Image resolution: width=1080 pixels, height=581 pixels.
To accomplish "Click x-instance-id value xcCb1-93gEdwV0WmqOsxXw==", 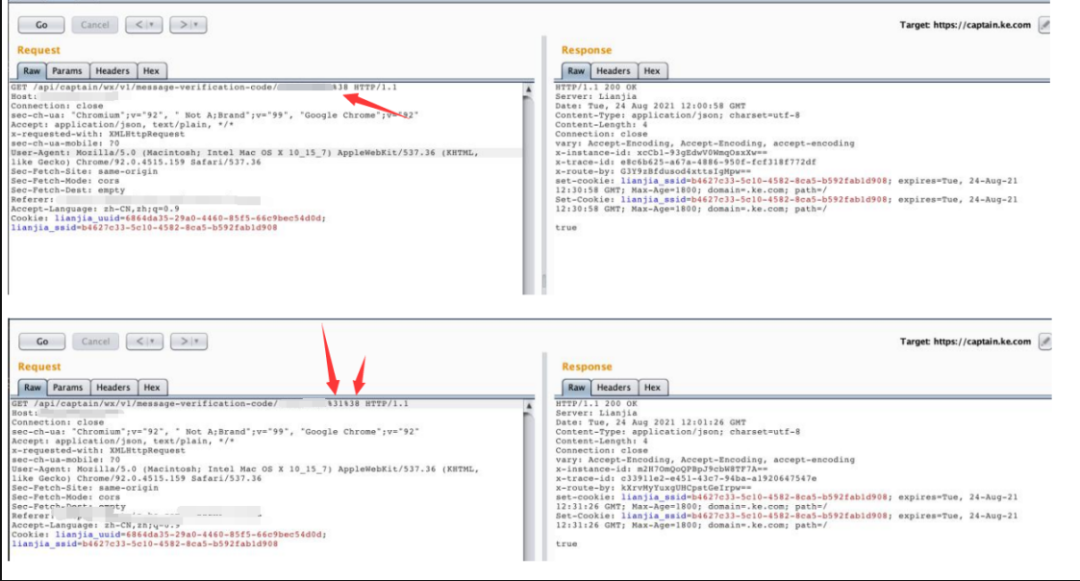I will pyautogui.click(x=701, y=153).
